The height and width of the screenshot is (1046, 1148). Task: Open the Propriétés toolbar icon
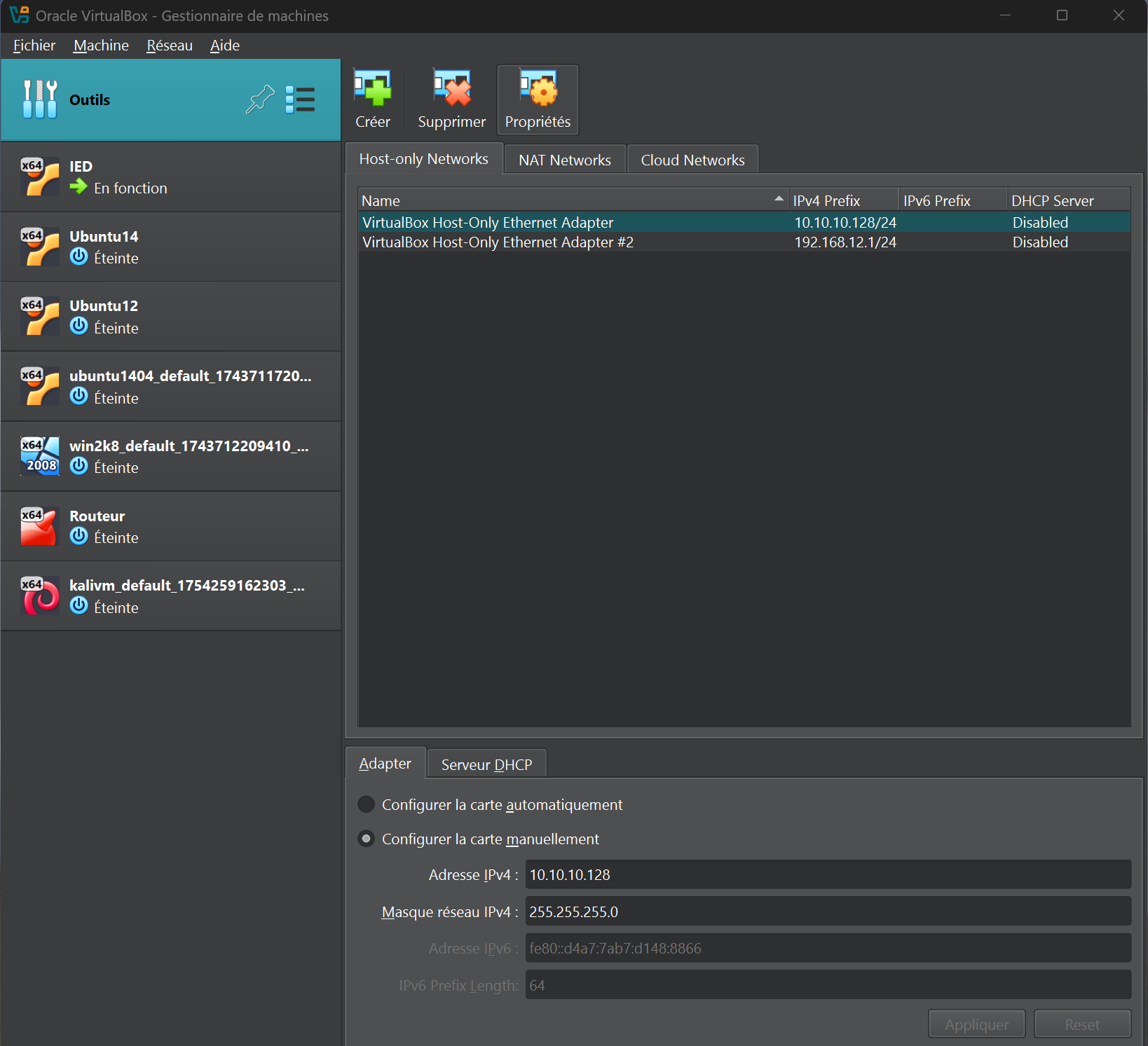[x=538, y=89]
